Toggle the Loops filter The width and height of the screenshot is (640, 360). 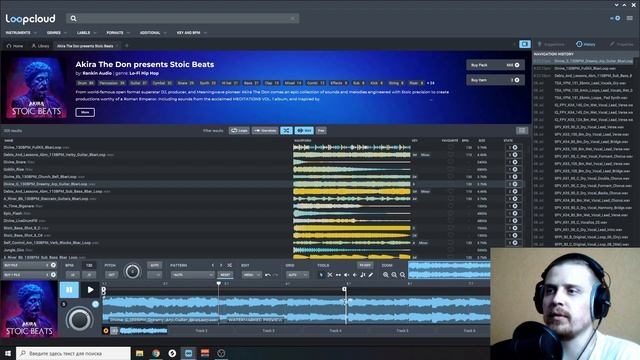239,131
